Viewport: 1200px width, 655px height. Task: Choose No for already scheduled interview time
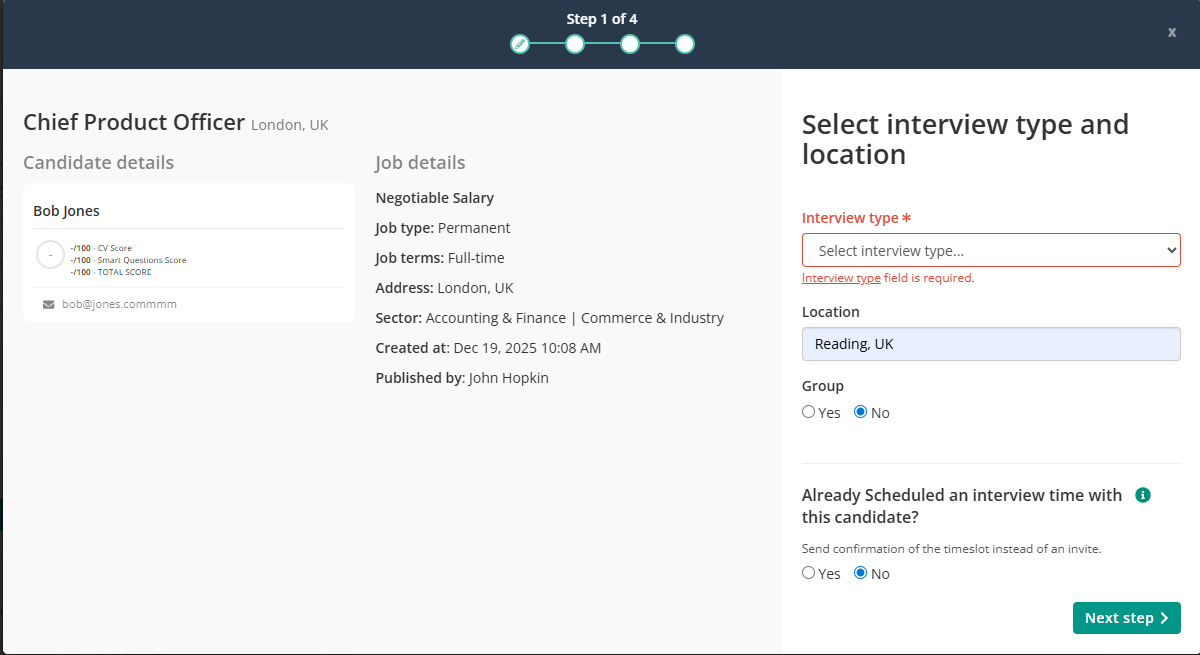861,573
